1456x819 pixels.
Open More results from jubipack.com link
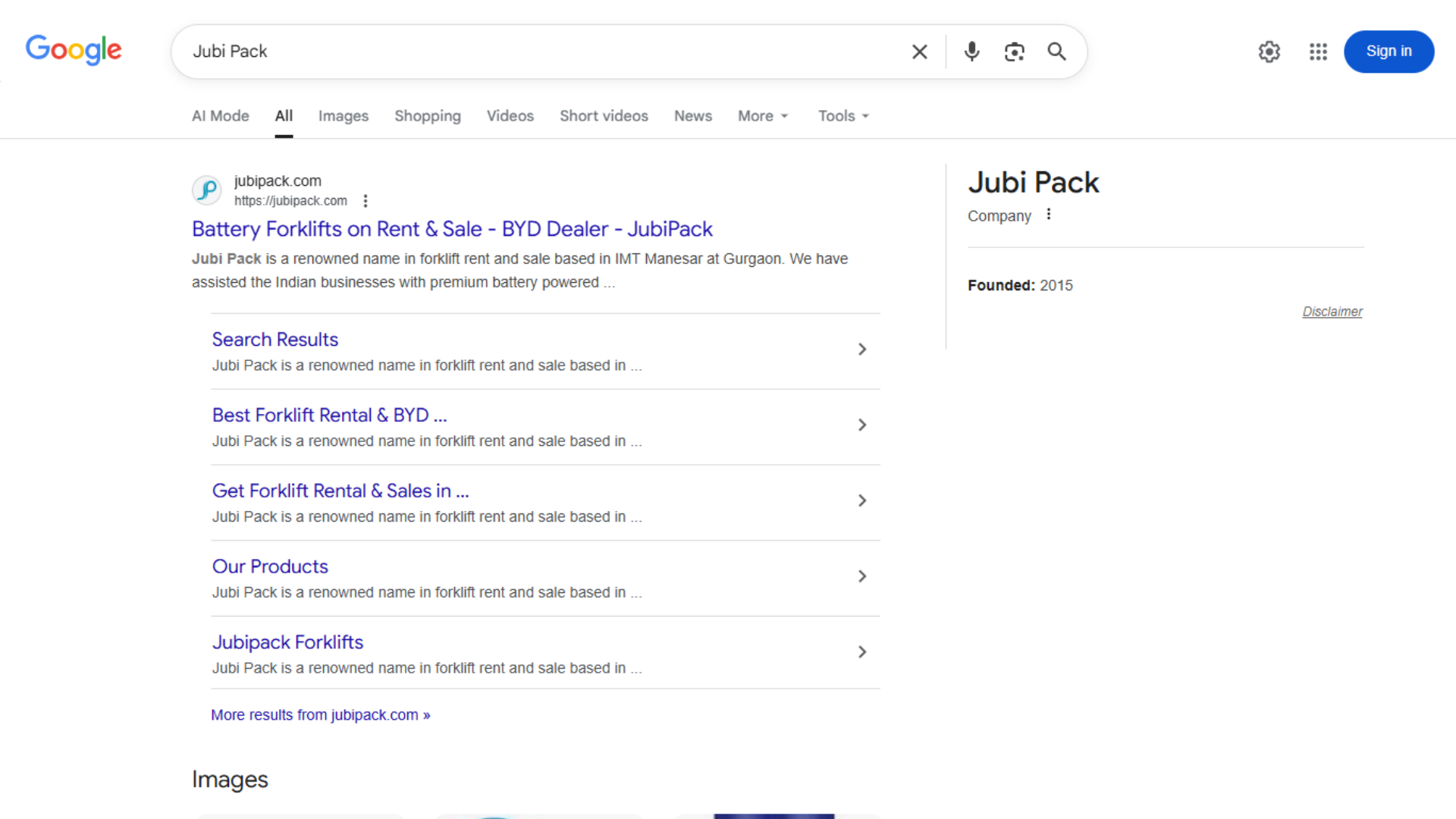(320, 715)
